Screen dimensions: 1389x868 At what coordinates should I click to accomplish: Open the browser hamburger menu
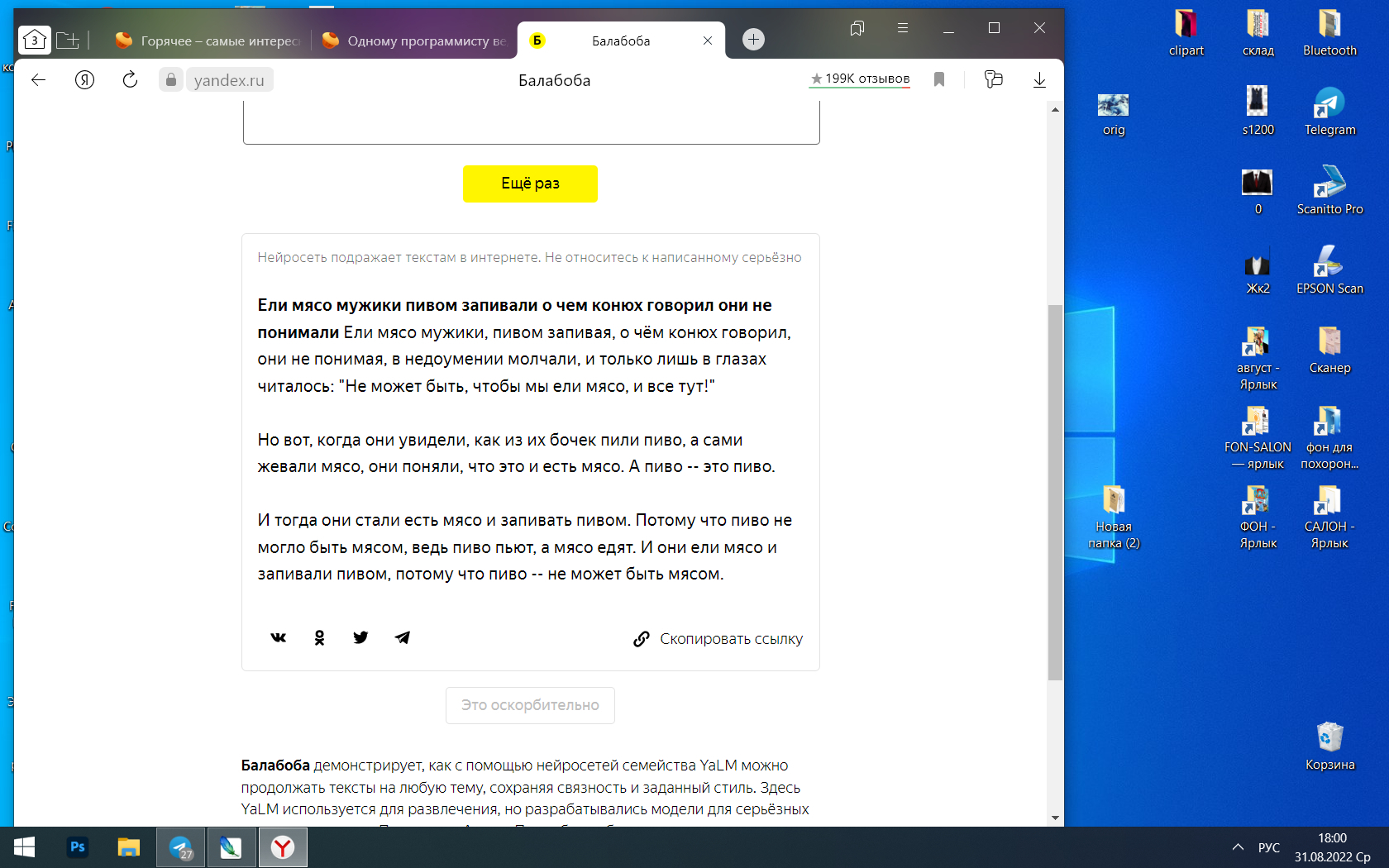pyautogui.click(x=903, y=28)
